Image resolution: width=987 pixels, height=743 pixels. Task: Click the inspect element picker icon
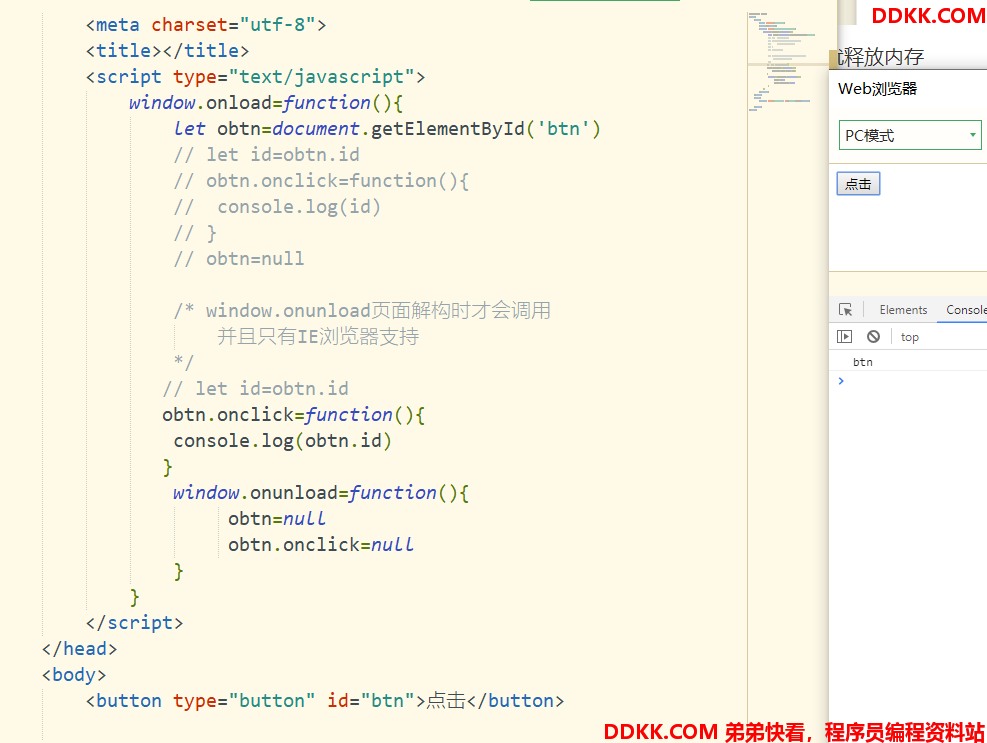[846, 310]
